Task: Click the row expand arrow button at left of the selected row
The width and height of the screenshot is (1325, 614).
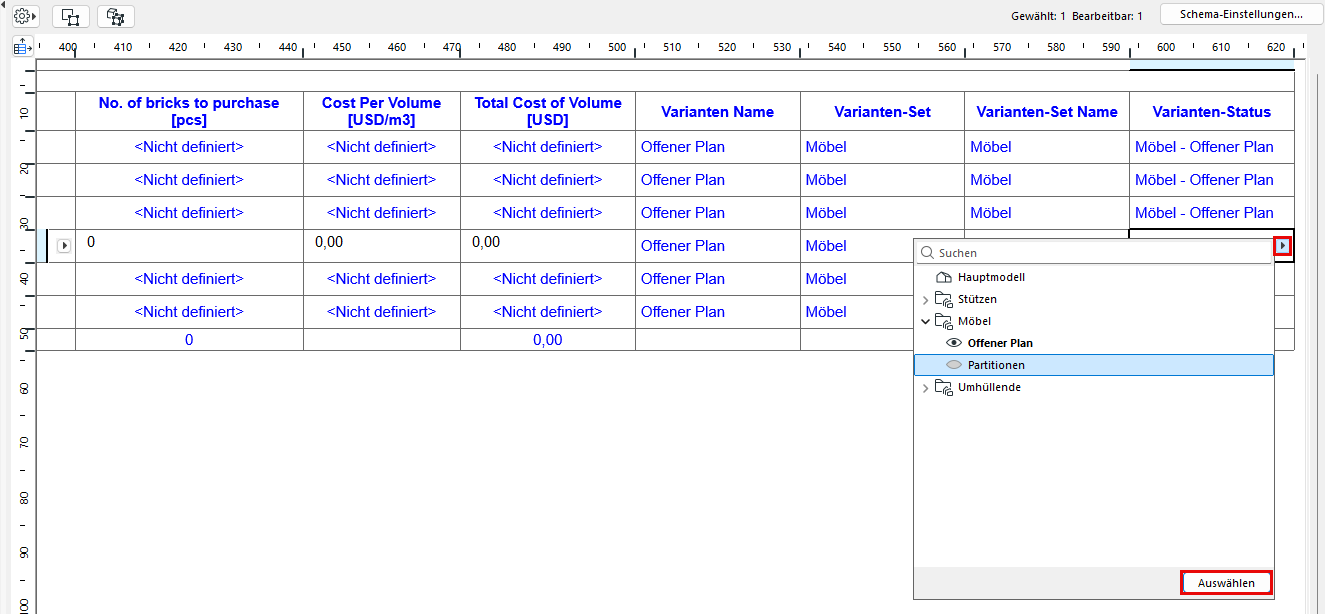Action: point(64,245)
